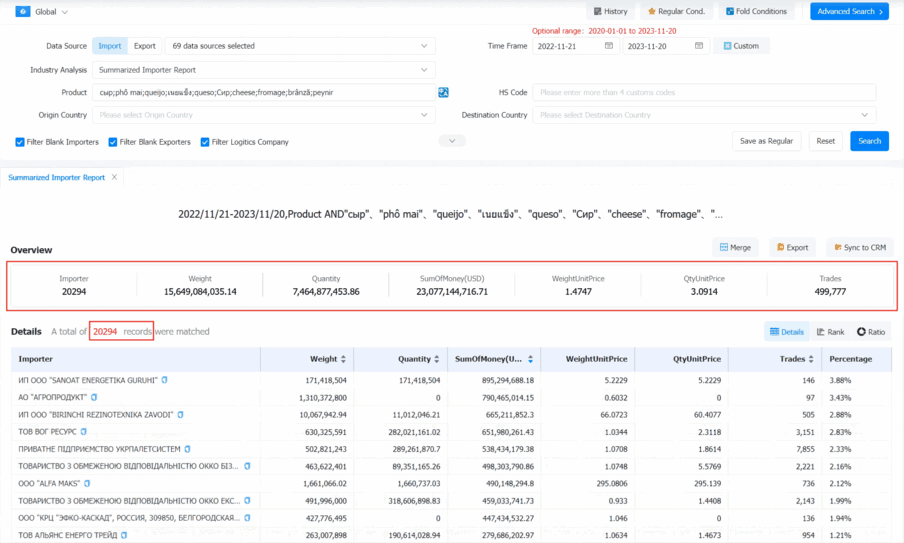The width and height of the screenshot is (904, 543).
Task: Open importer ИП ООО SANOAT ENERGETIKA GURUHI
Action: 88,380
